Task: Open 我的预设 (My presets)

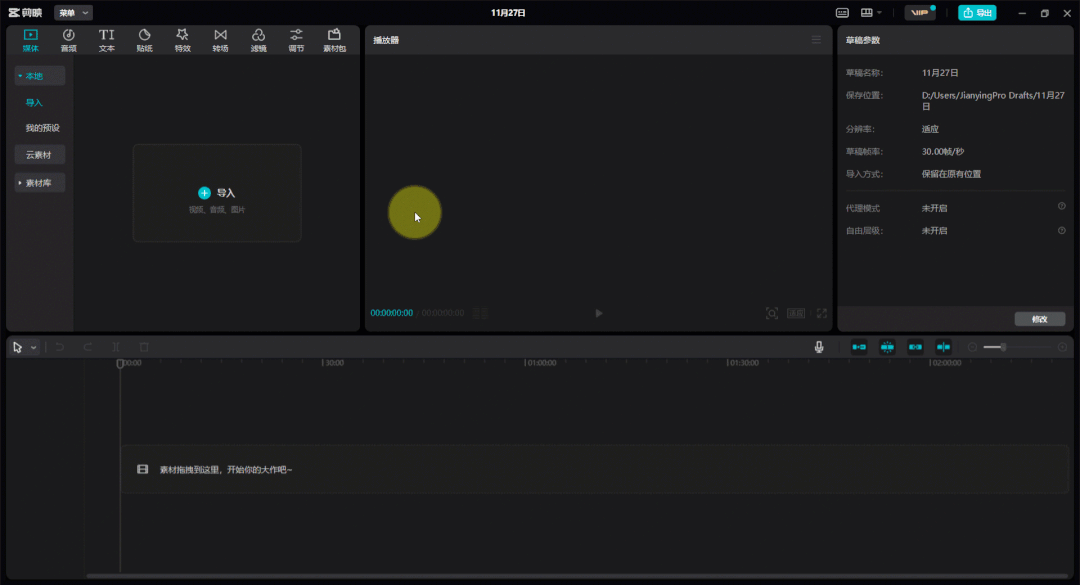Action: click(42, 128)
